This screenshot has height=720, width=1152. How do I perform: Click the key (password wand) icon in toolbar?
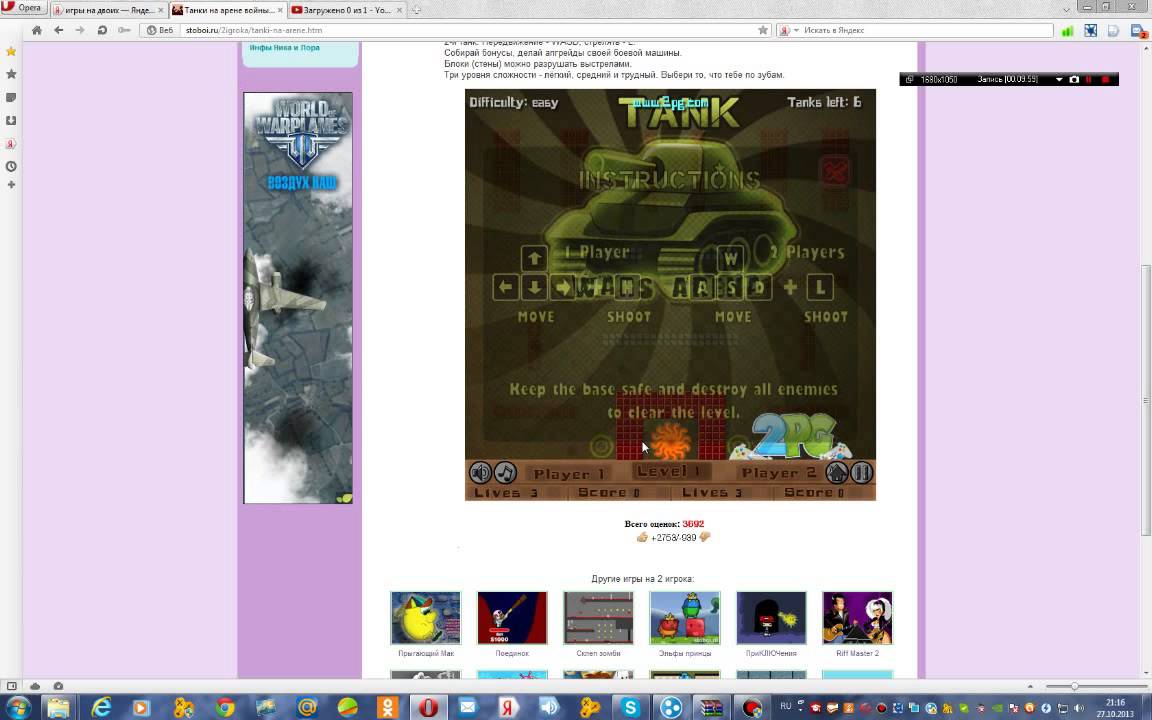tap(124, 30)
